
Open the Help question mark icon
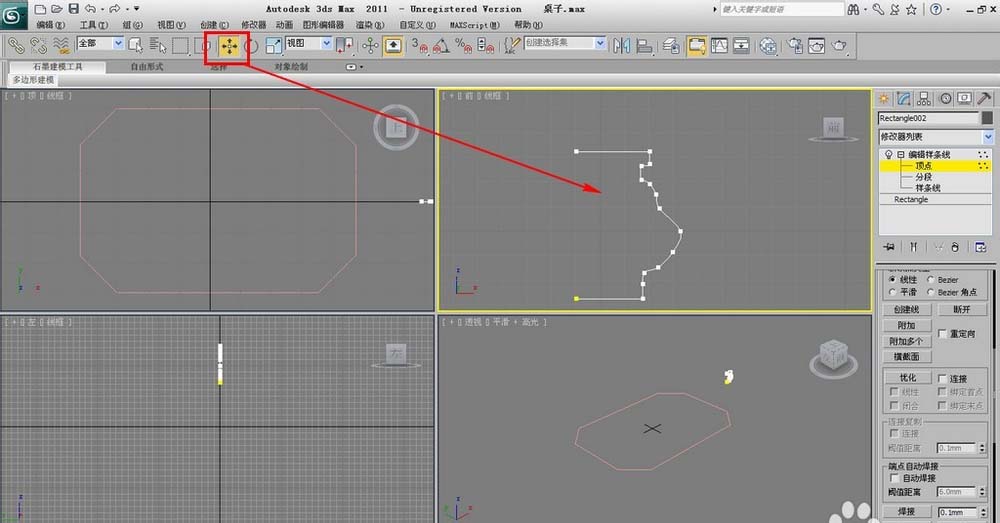coord(936,10)
